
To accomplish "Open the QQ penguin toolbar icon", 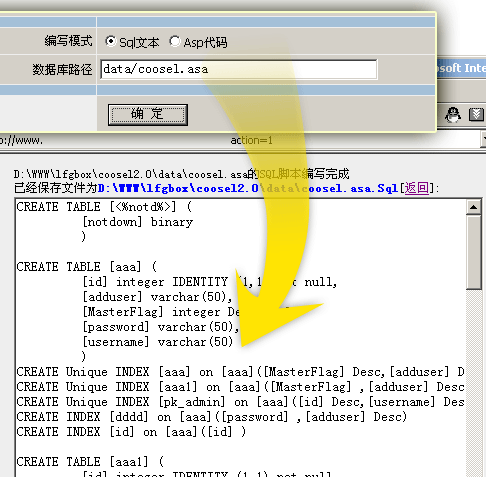I will [453, 115].
